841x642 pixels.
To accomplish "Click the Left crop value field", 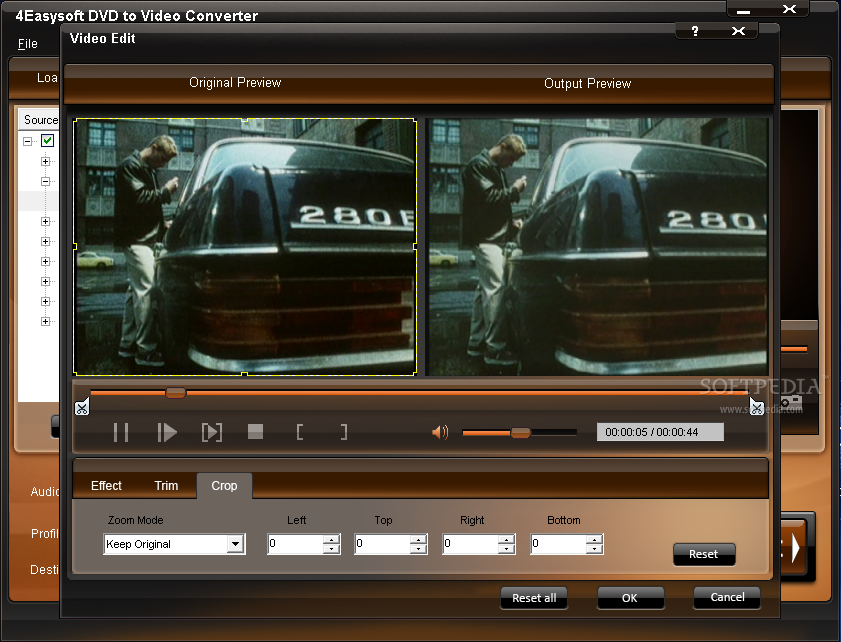I will pos(296,544).
